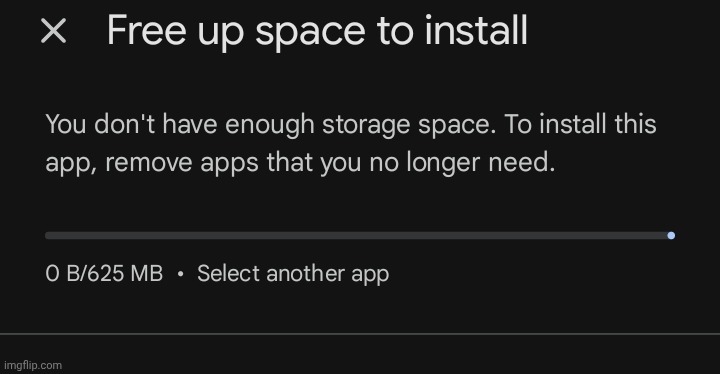Tap the word longer in the message
Viewport: 720px width, 374px height.
pyautogui.click(x=443, y=163)
